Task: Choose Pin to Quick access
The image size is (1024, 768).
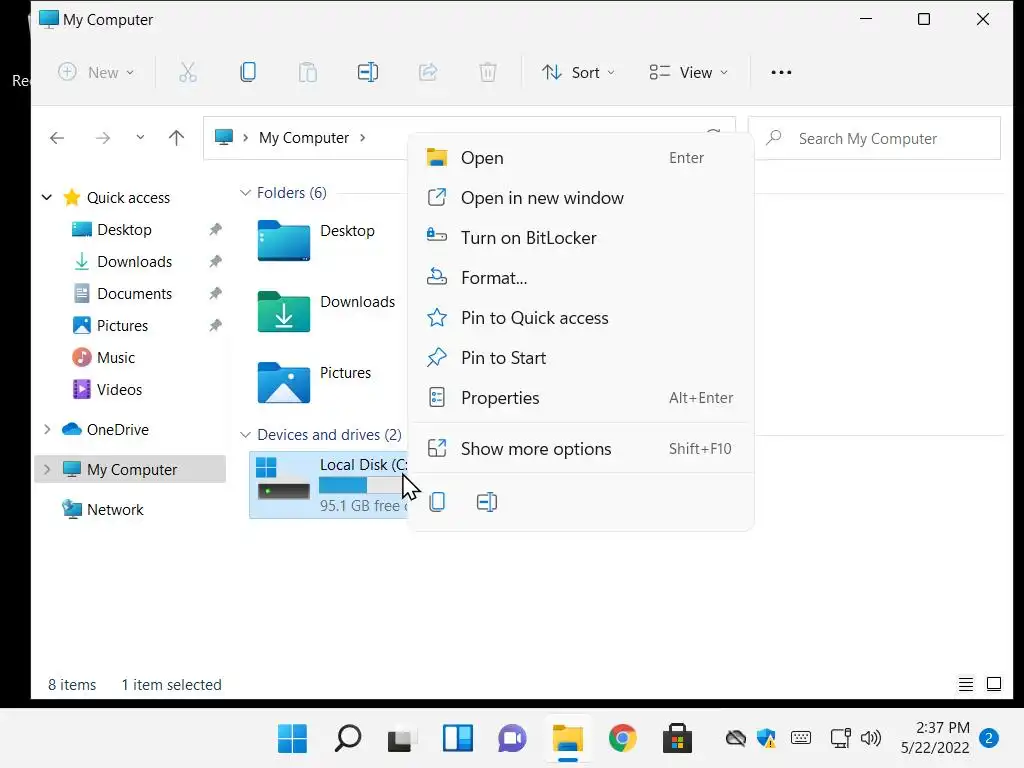Action: coord(581,318)
